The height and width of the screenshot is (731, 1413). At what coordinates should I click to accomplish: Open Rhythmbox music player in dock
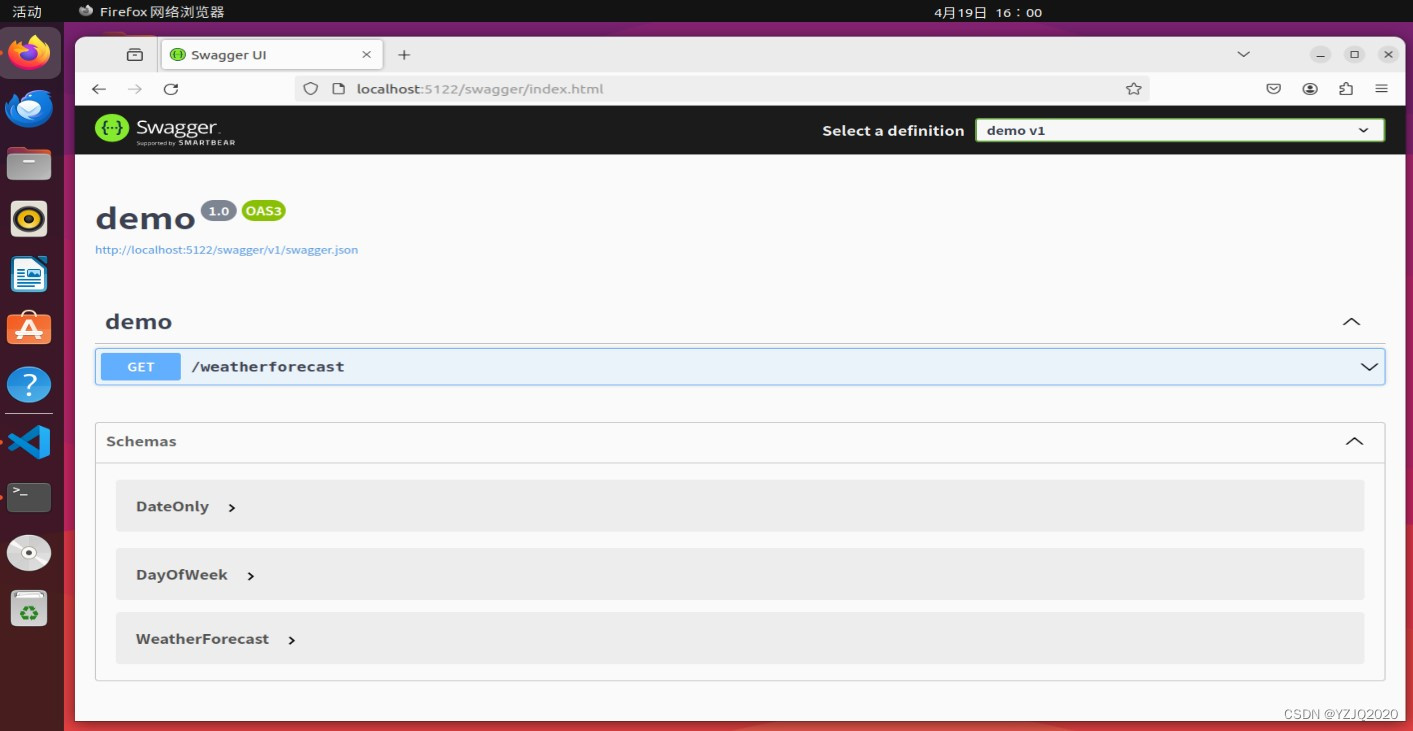[x=29, y=218]
